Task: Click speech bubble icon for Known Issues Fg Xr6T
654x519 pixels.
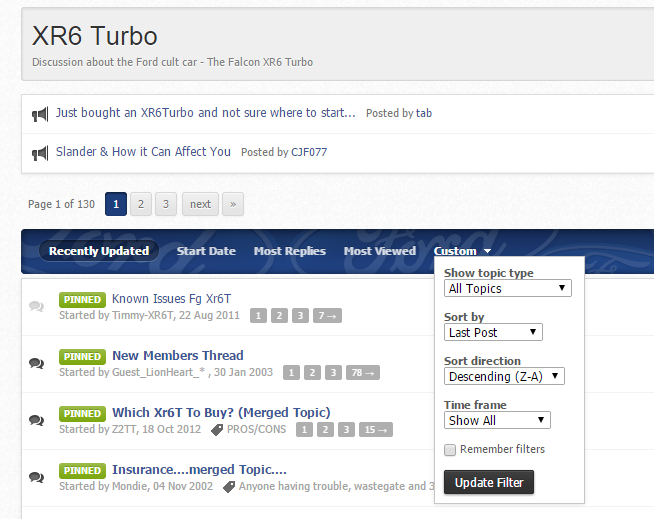Action: pyautogui.click(x=37, y=307)
